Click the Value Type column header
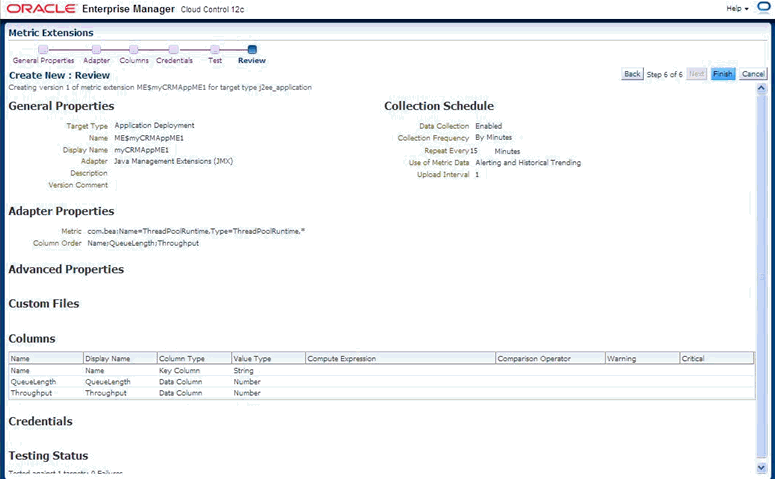Viewport: 775px width, 481px height. click(268, 358)
